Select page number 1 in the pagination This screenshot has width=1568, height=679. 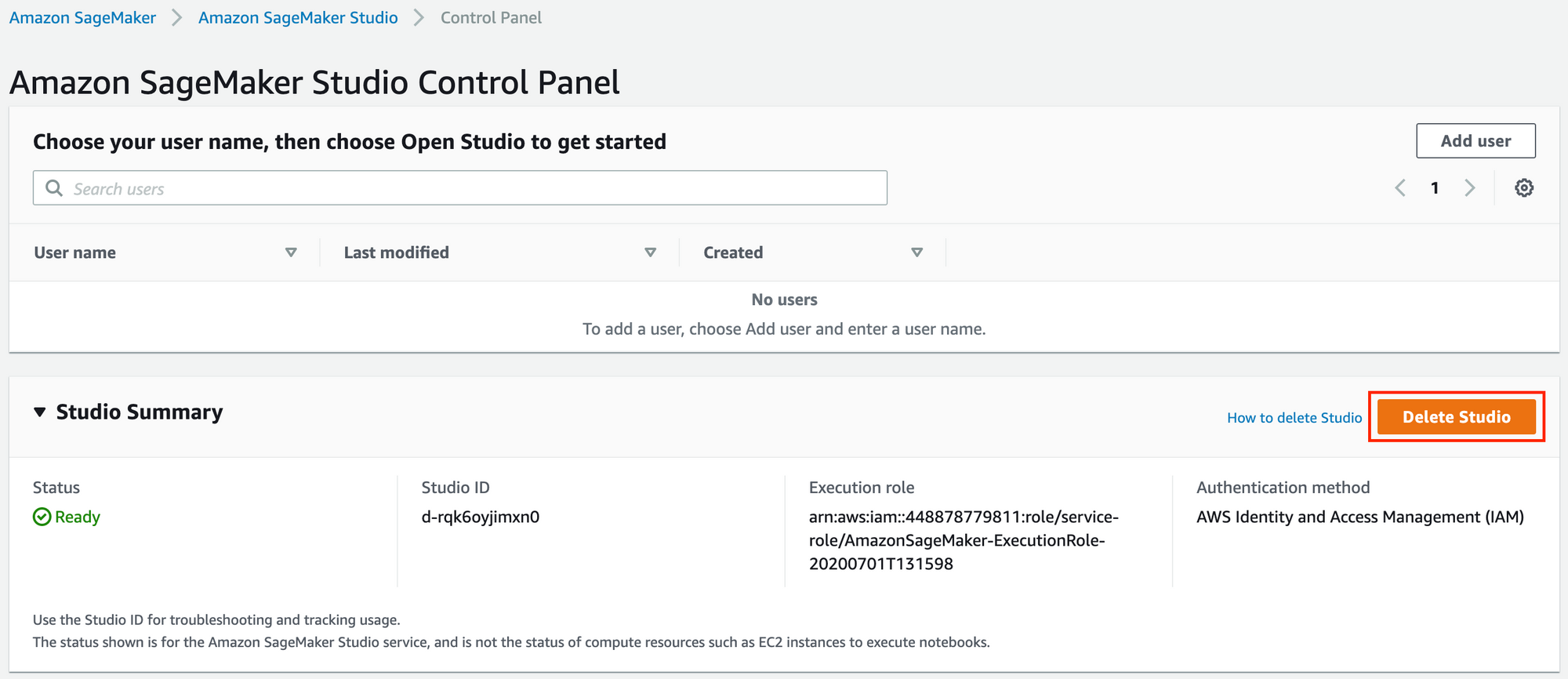(1435, 188)
